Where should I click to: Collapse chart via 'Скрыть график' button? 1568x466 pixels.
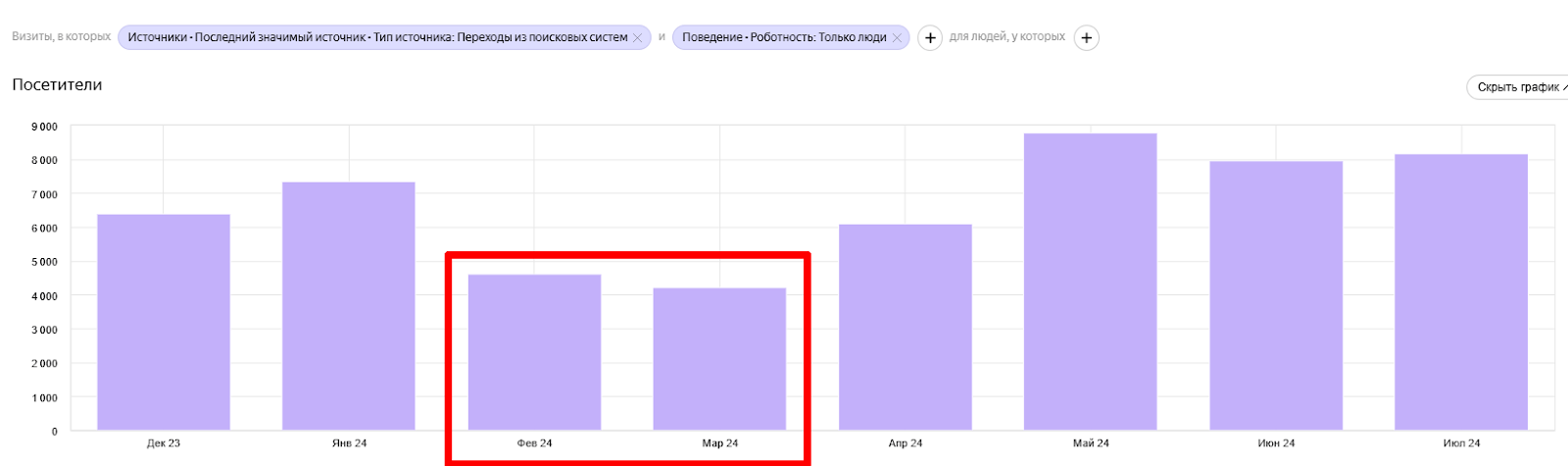1518,87
